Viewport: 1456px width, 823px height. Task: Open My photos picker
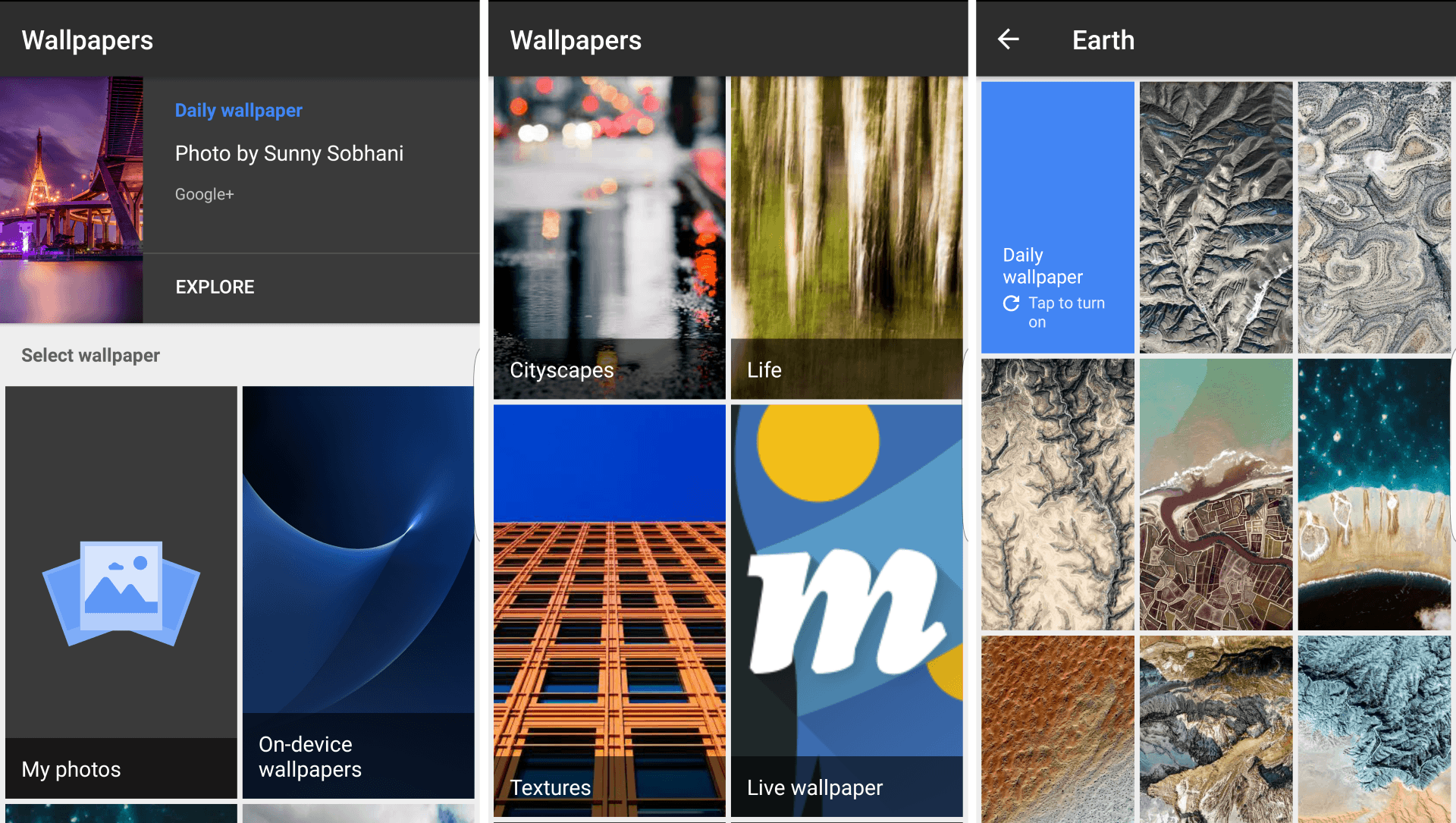(x=120, y=592)
